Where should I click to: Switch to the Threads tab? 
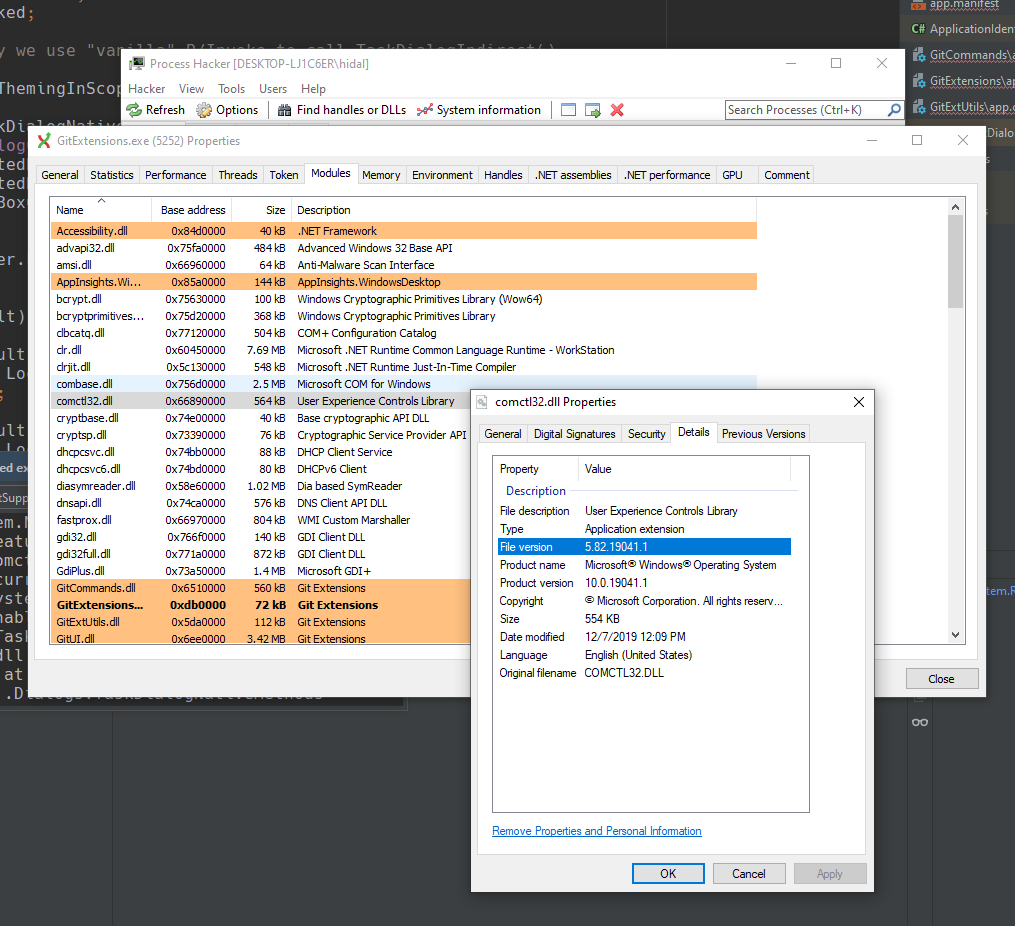[237, 174]
